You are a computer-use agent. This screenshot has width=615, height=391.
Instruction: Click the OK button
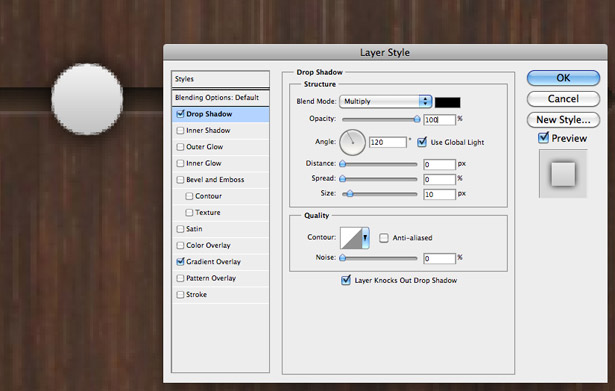point(563,78)
